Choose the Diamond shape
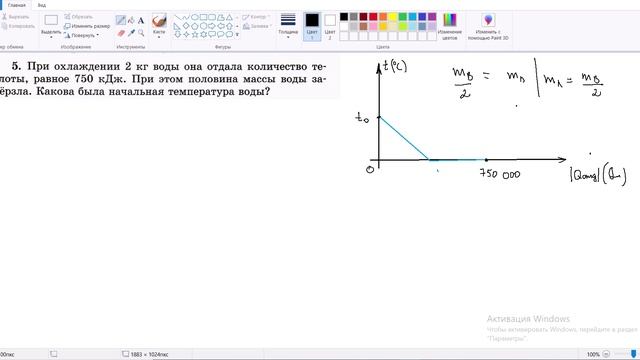The height and width of the screenshot is (360, 640). [x=186, y=26]
